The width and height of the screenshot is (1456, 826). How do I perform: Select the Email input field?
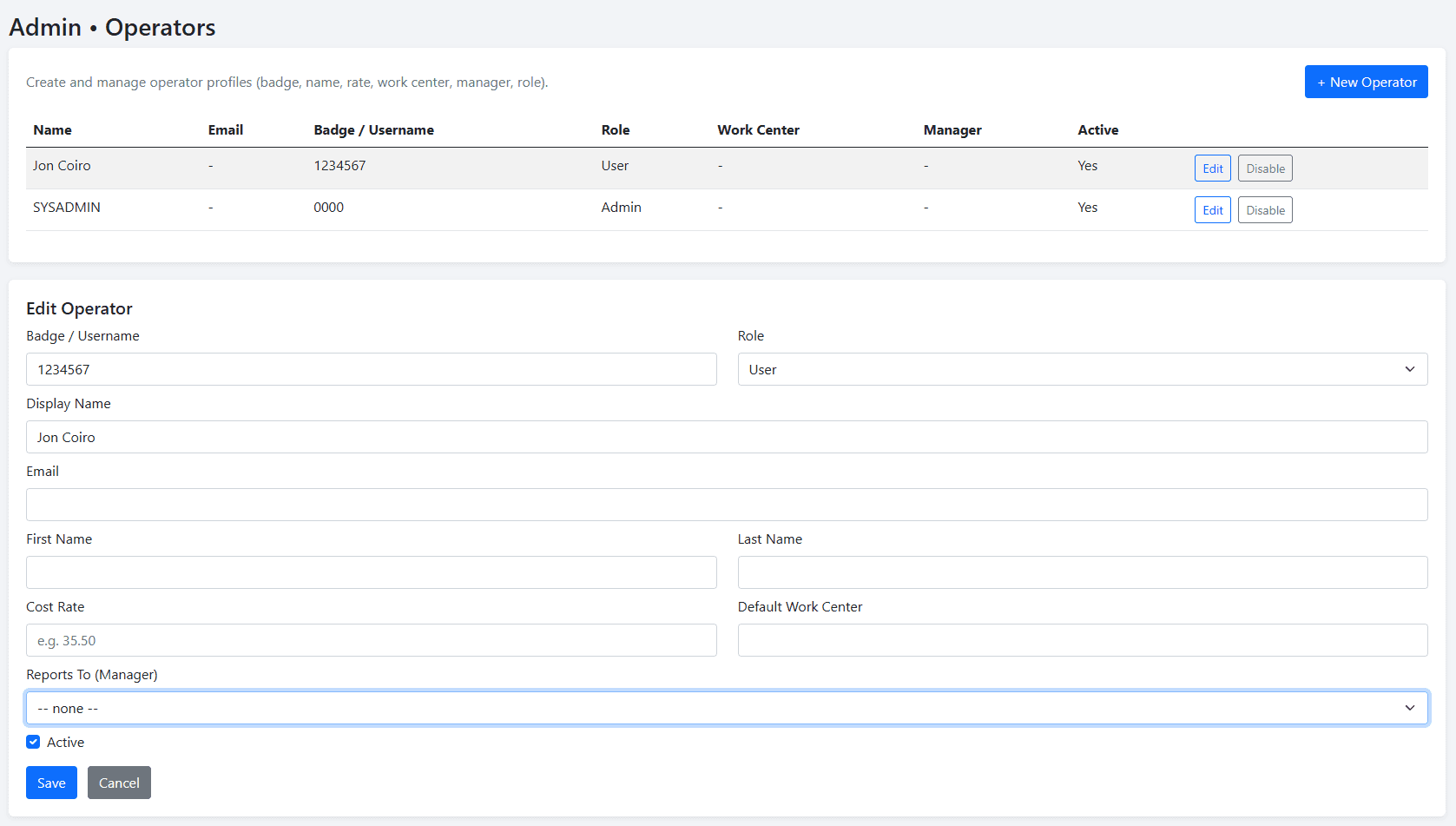coord(726,505)
